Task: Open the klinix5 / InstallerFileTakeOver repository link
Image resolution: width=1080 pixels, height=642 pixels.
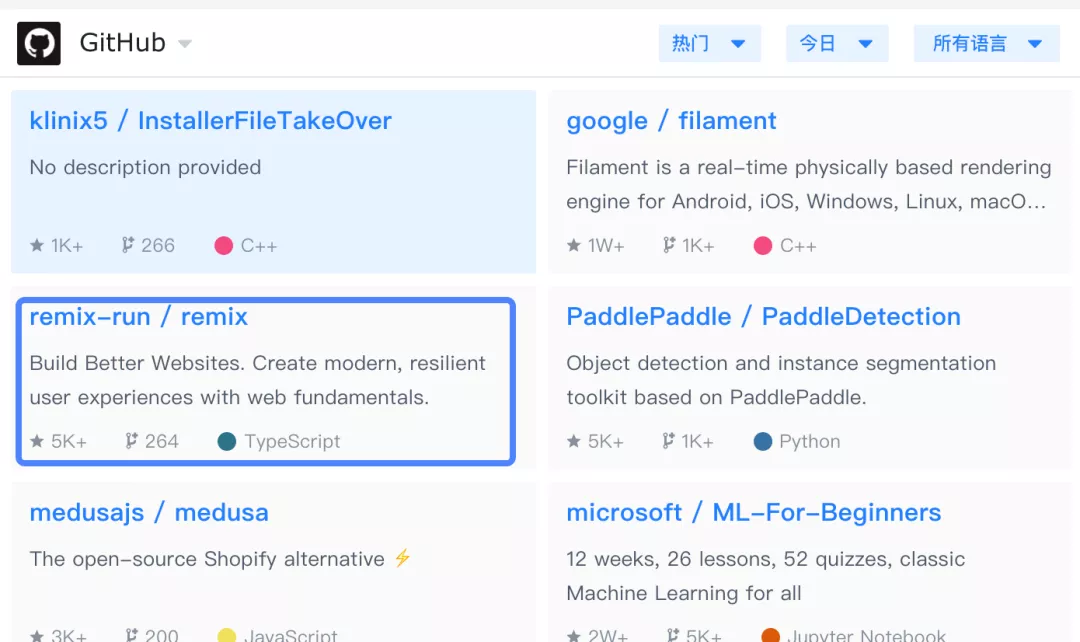Action: point(211,121)
